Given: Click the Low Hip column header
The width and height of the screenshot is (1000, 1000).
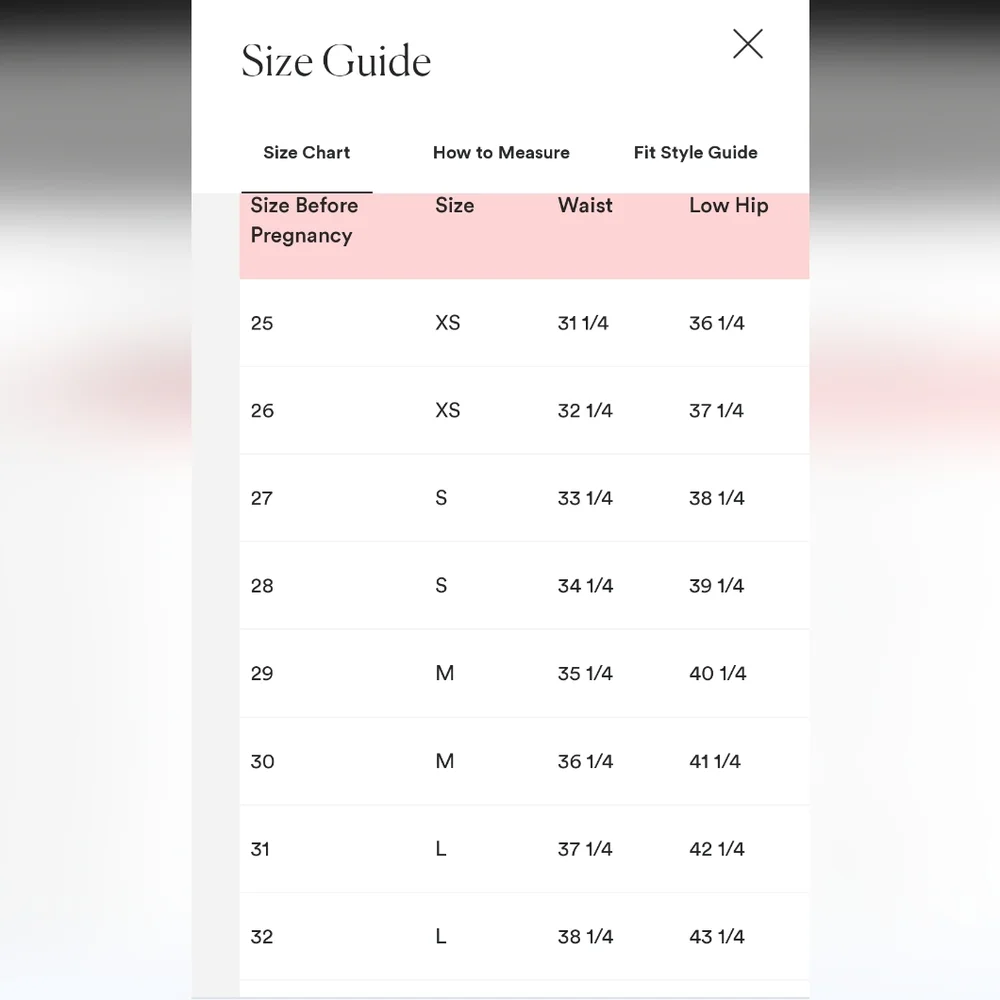Looking at the screenshot, I should [728, 206].
